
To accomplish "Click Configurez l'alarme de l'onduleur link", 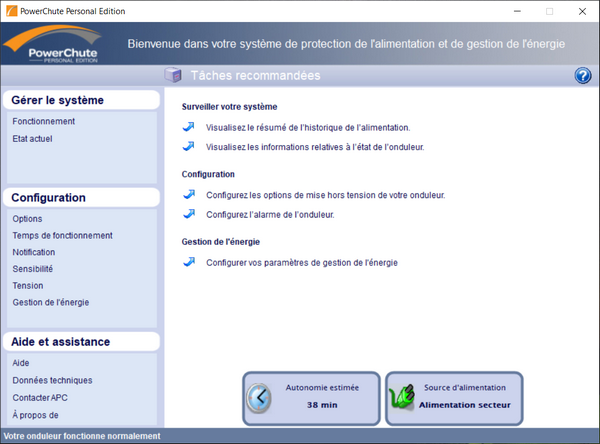I will [x=270, y=215].
